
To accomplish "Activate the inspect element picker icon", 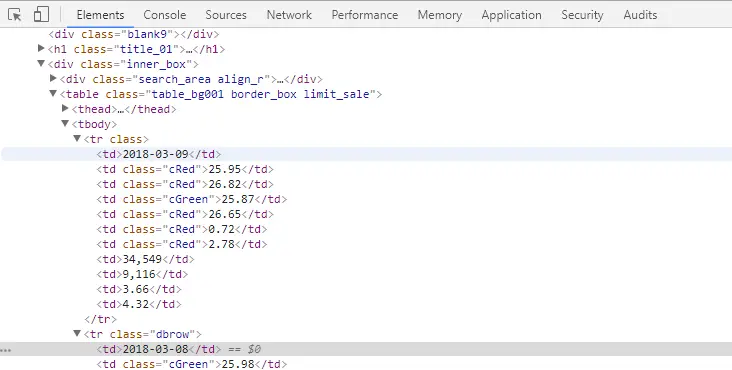I will [x=15, y=15].
